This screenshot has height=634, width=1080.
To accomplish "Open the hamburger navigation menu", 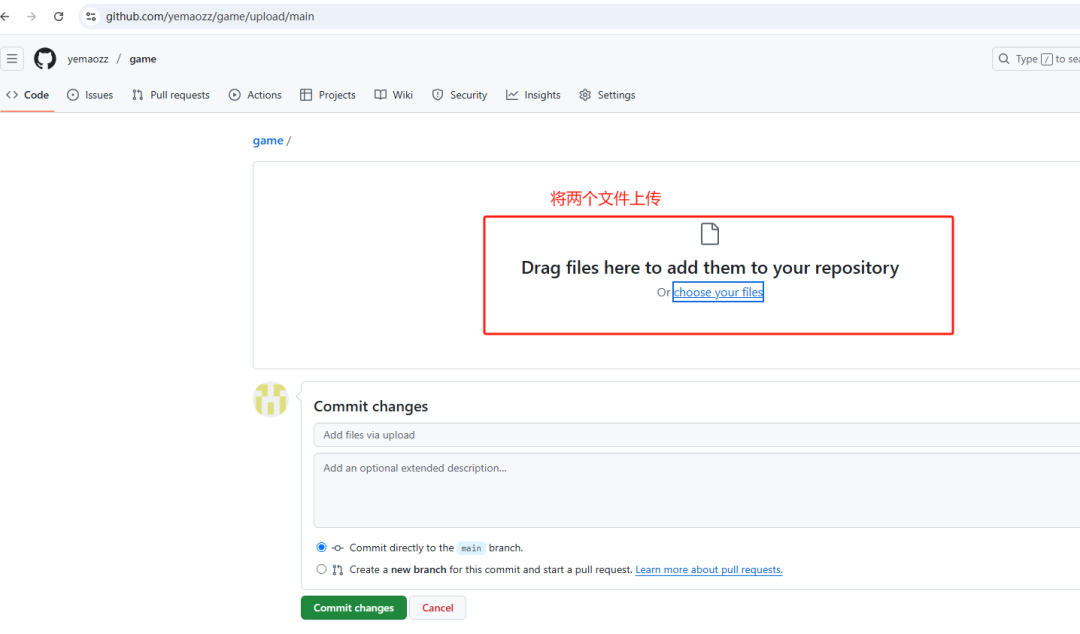I will (x=12, y=59).
